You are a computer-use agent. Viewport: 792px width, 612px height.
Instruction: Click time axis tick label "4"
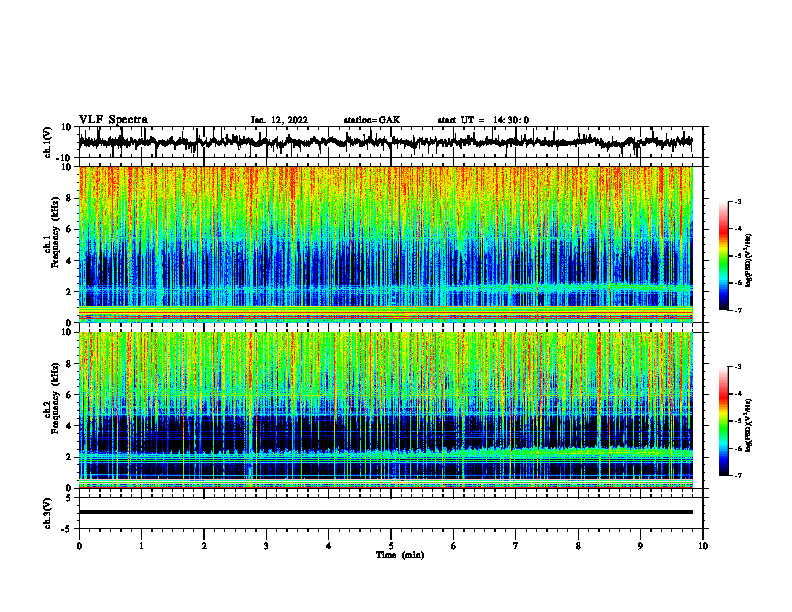tap(329, 546)
